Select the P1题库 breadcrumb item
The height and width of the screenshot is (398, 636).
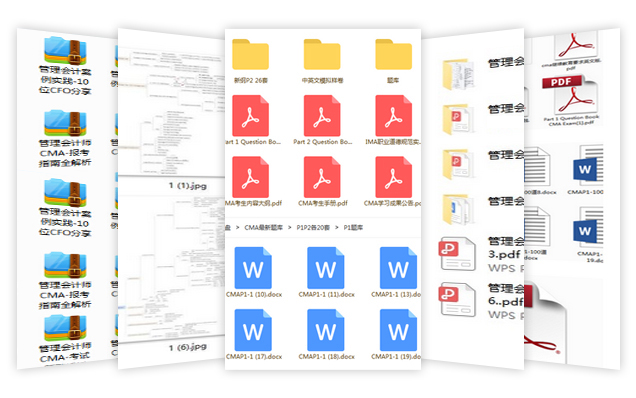pyautogui.click(x=353, y=228)
